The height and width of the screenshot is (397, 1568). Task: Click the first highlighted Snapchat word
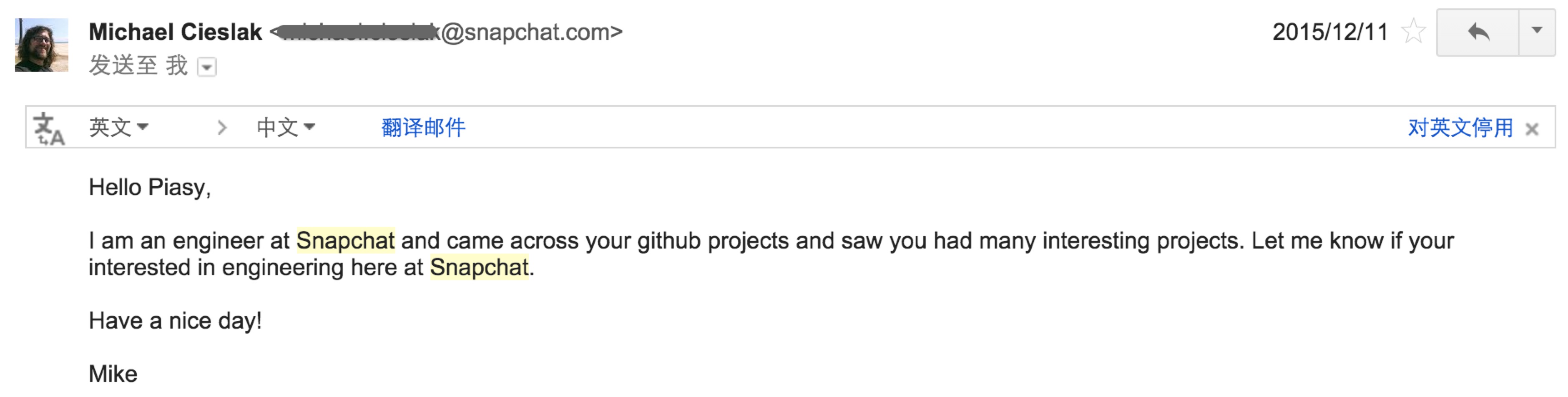point(345,241)
